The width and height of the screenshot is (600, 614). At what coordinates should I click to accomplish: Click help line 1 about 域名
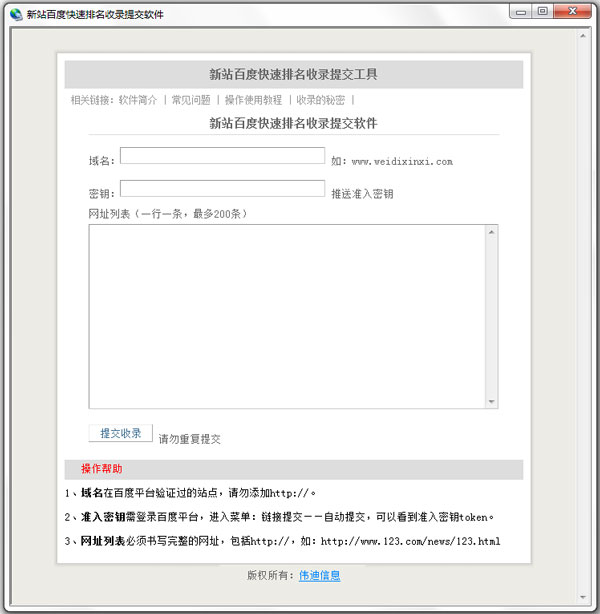(190, 493)
